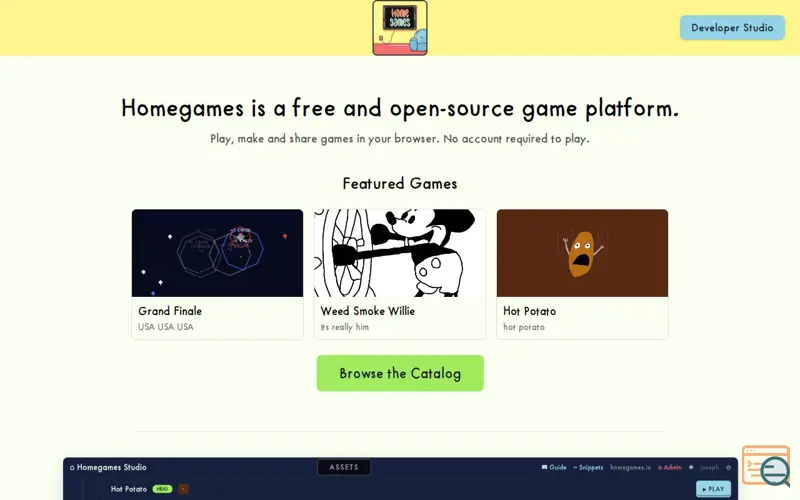Click the Homegames Studio home label
This screenshot has width=800, height=500.
(108, 467)
